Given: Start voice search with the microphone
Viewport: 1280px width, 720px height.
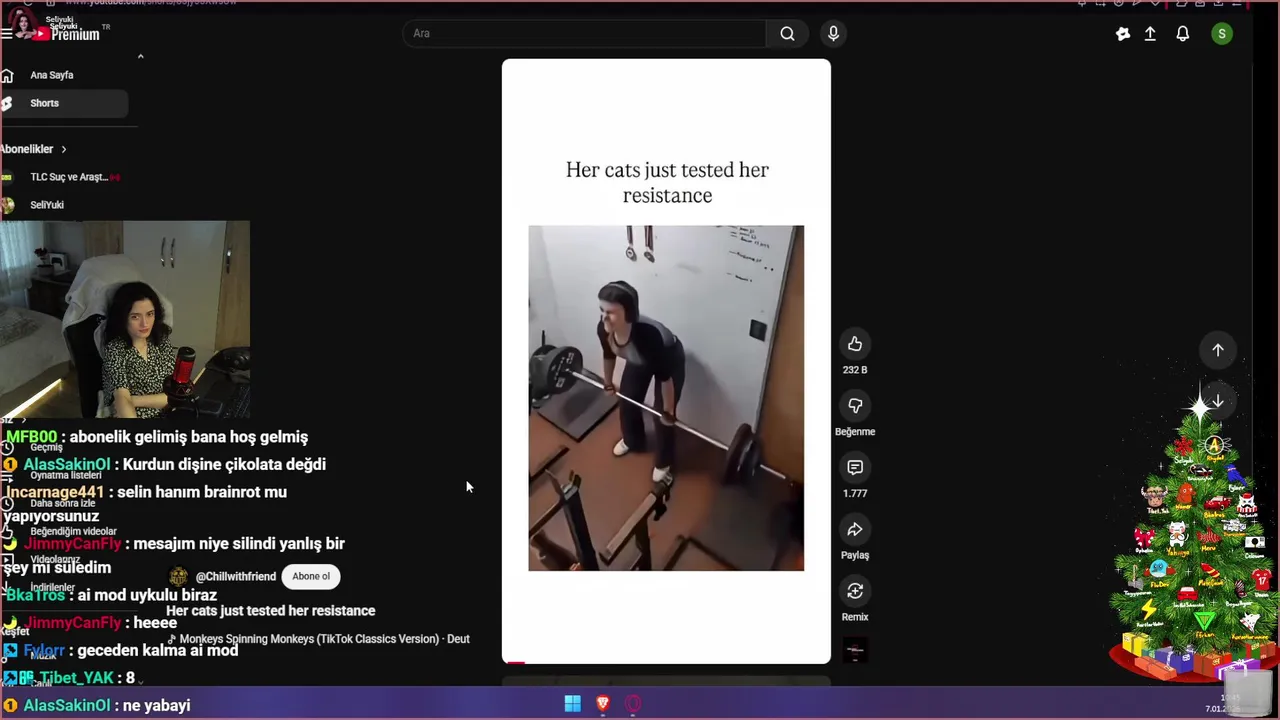Looking at the screenshot, I should [x=833, y=34].
